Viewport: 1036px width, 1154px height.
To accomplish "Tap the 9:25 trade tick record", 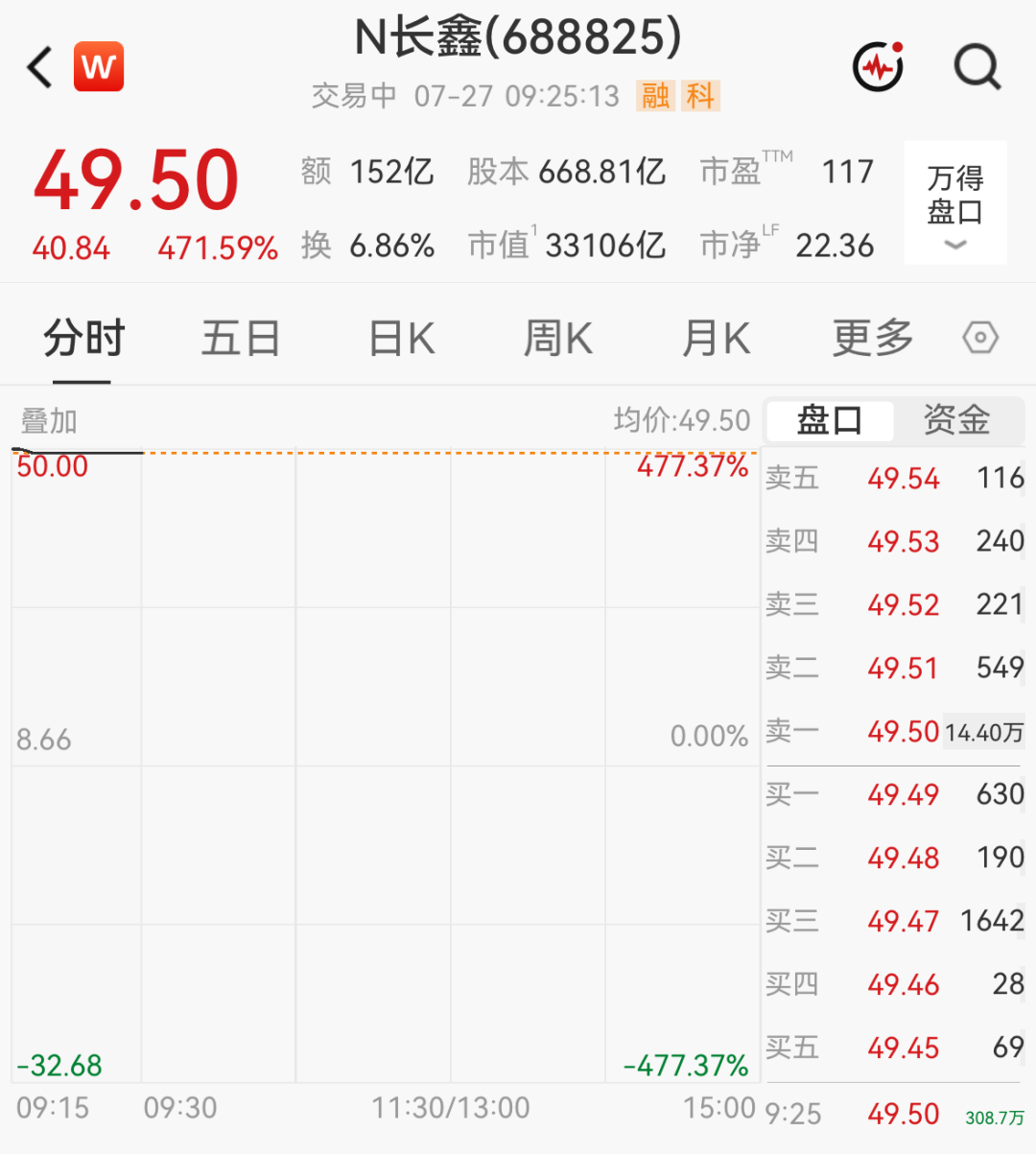I will coord(894,1115).
